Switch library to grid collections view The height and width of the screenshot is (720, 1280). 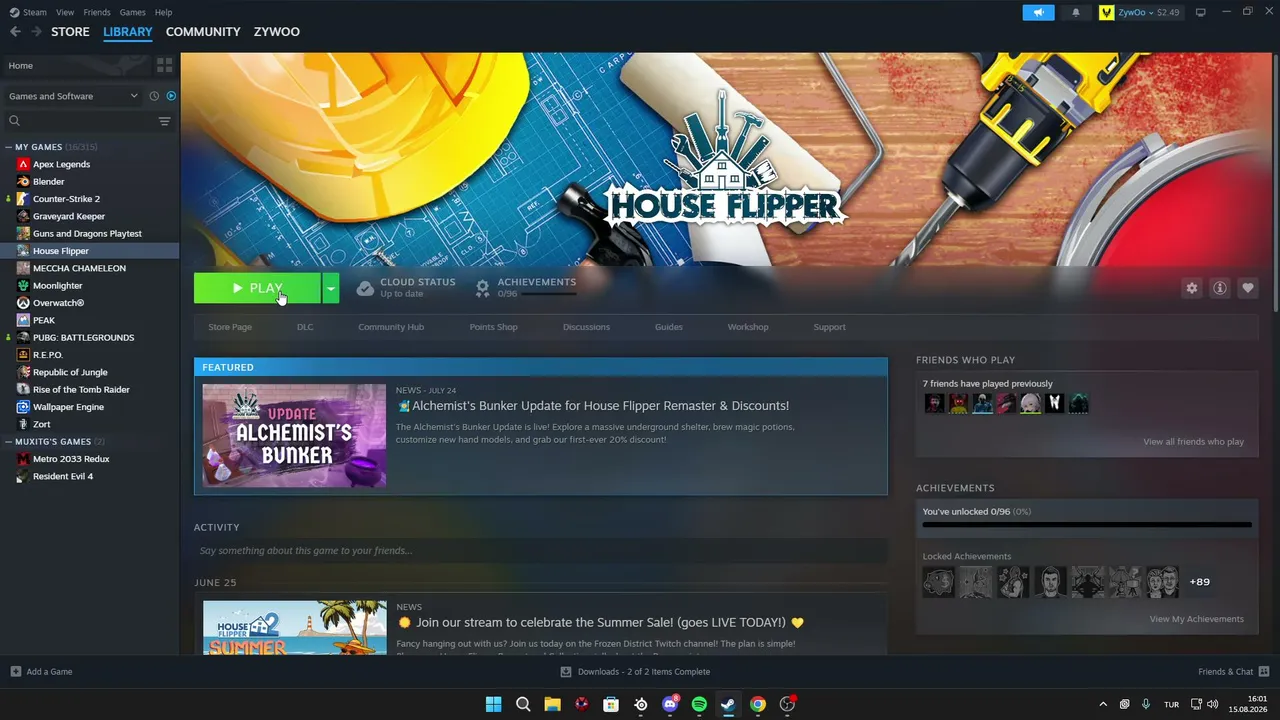pyautogui.click(x=164, y=65)
